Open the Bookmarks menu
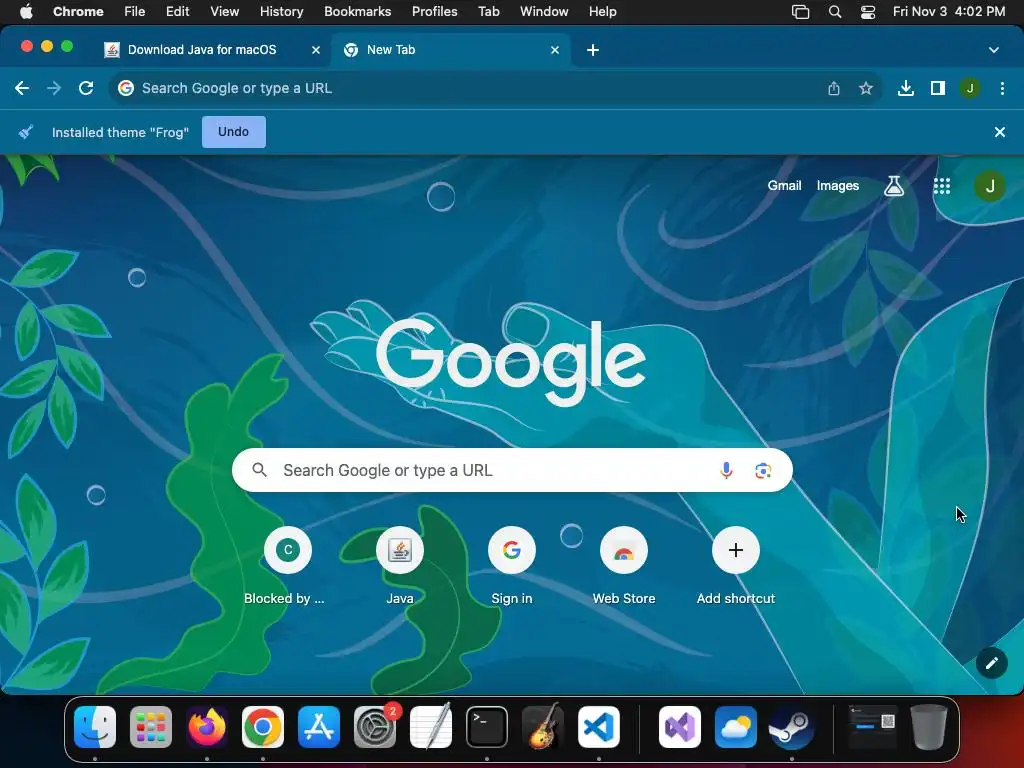Screen dimensions: 1024x768 point(357,12)
